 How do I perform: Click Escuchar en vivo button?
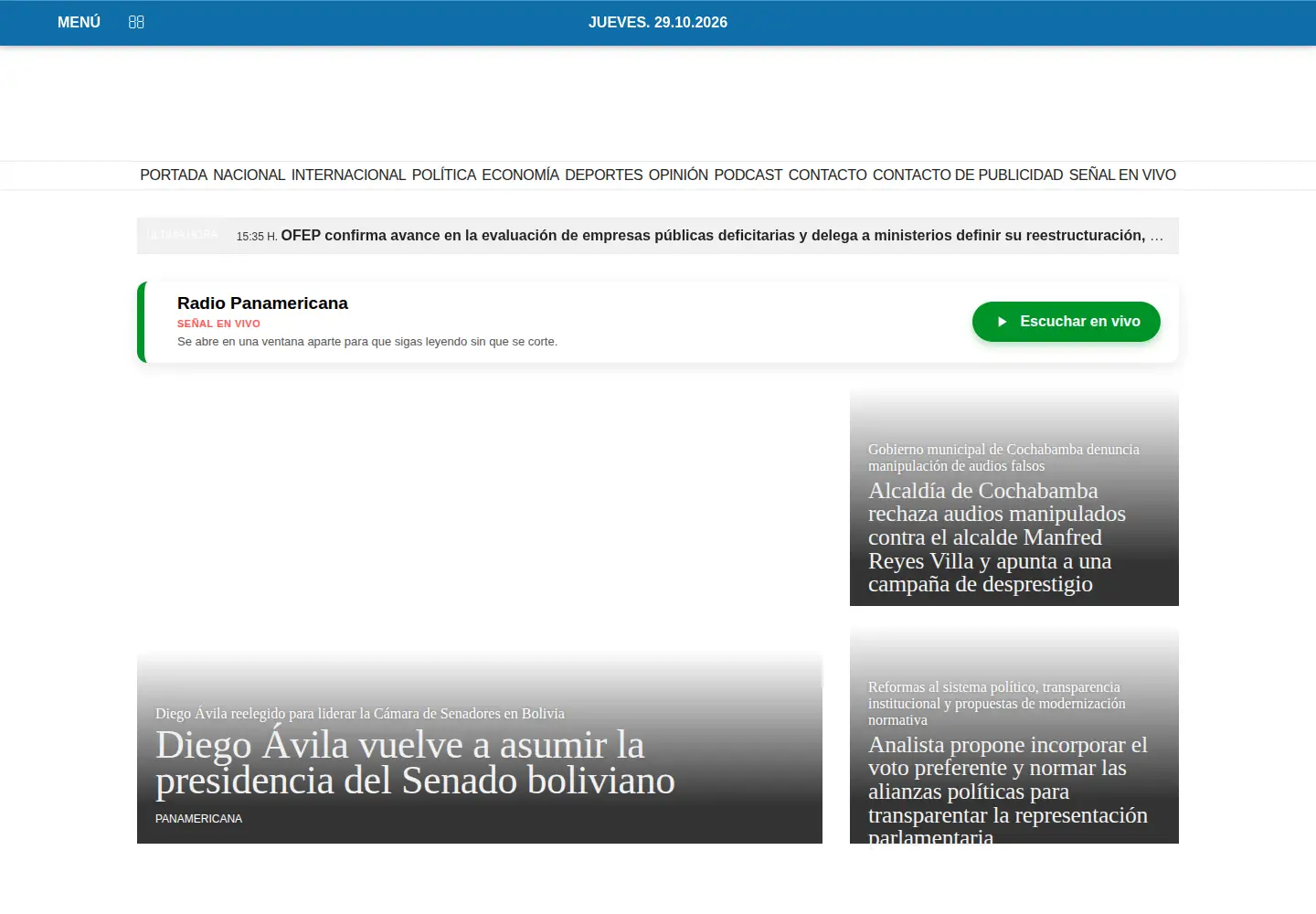pos(1067,322)
